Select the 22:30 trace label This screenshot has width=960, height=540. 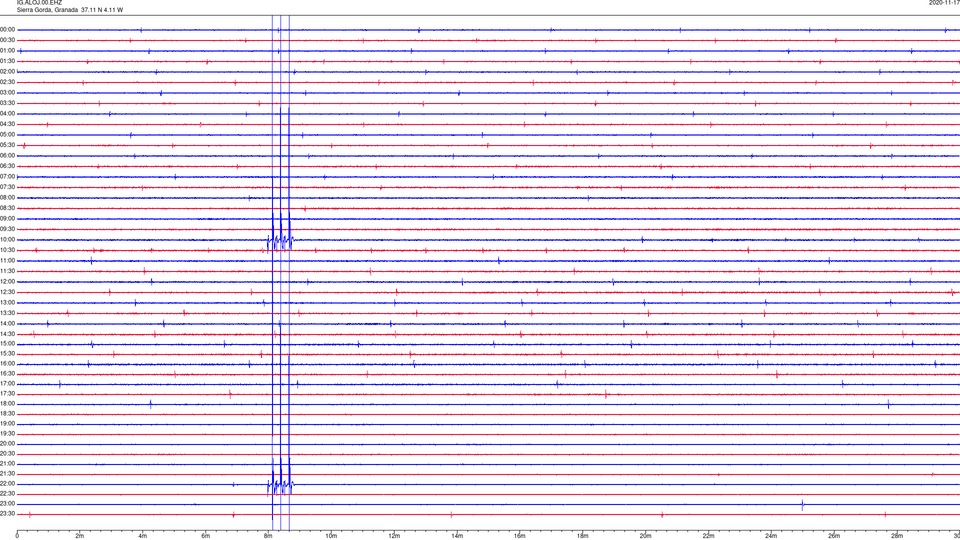click(x=7, y=493)
